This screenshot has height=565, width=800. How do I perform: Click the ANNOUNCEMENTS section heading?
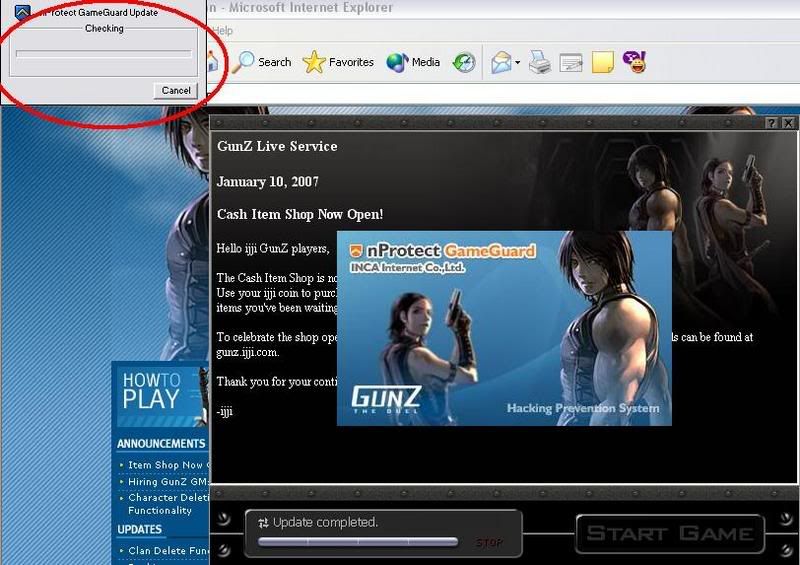coord(161,444)
